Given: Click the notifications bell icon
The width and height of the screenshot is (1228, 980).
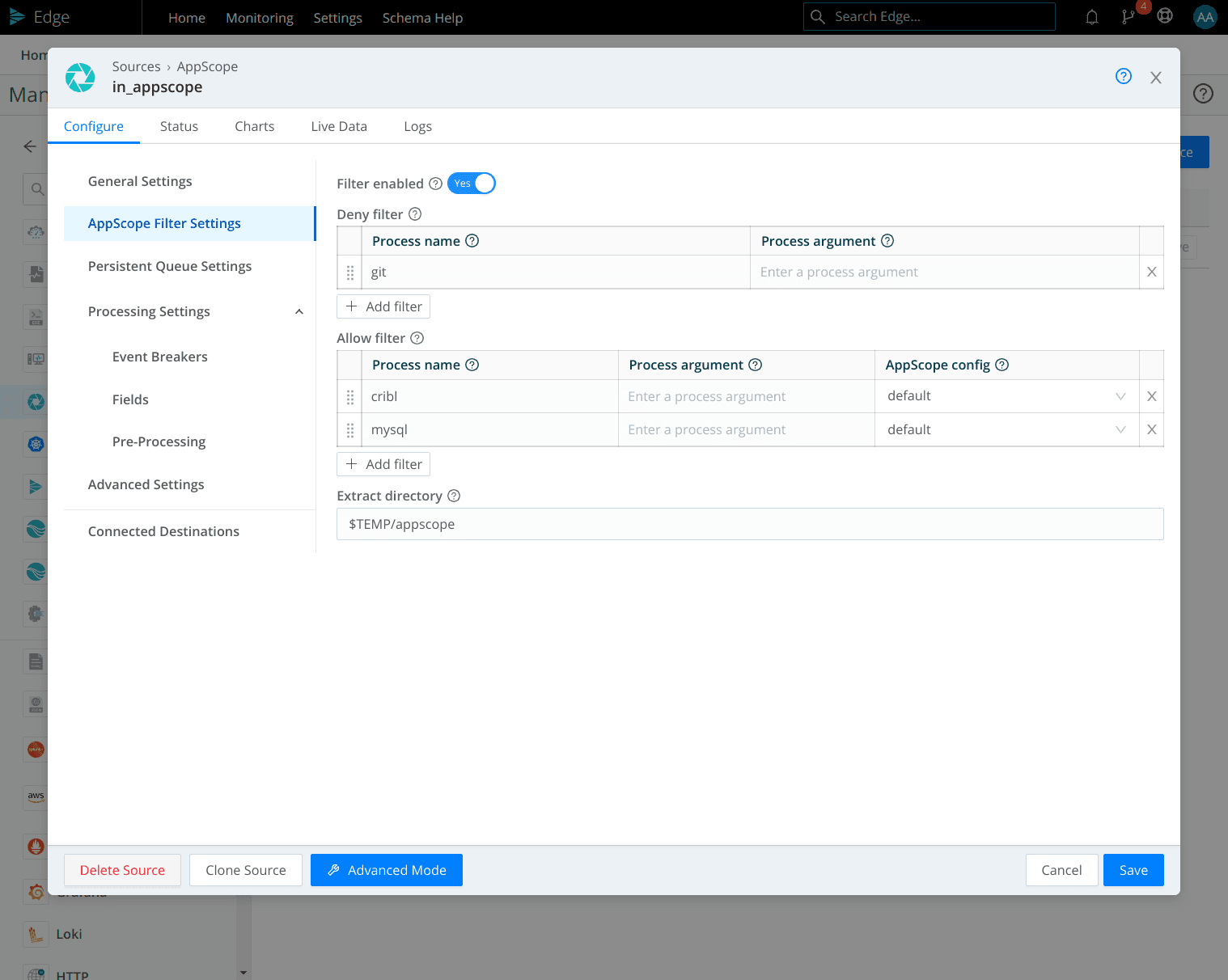Looking at the screenshot, I should (x=1091, y=17).
